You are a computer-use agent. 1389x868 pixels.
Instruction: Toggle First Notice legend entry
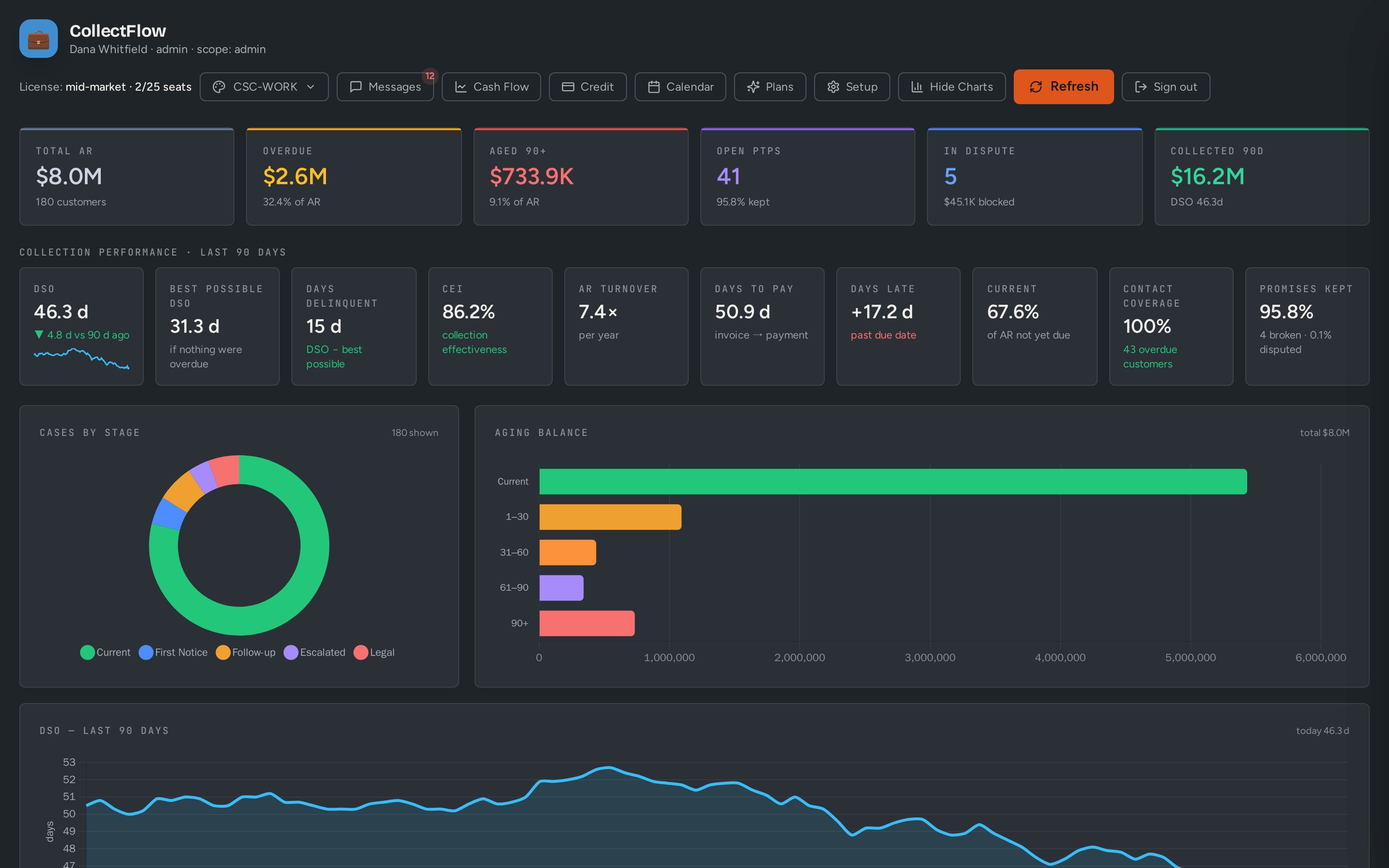(x=173, y=652)
